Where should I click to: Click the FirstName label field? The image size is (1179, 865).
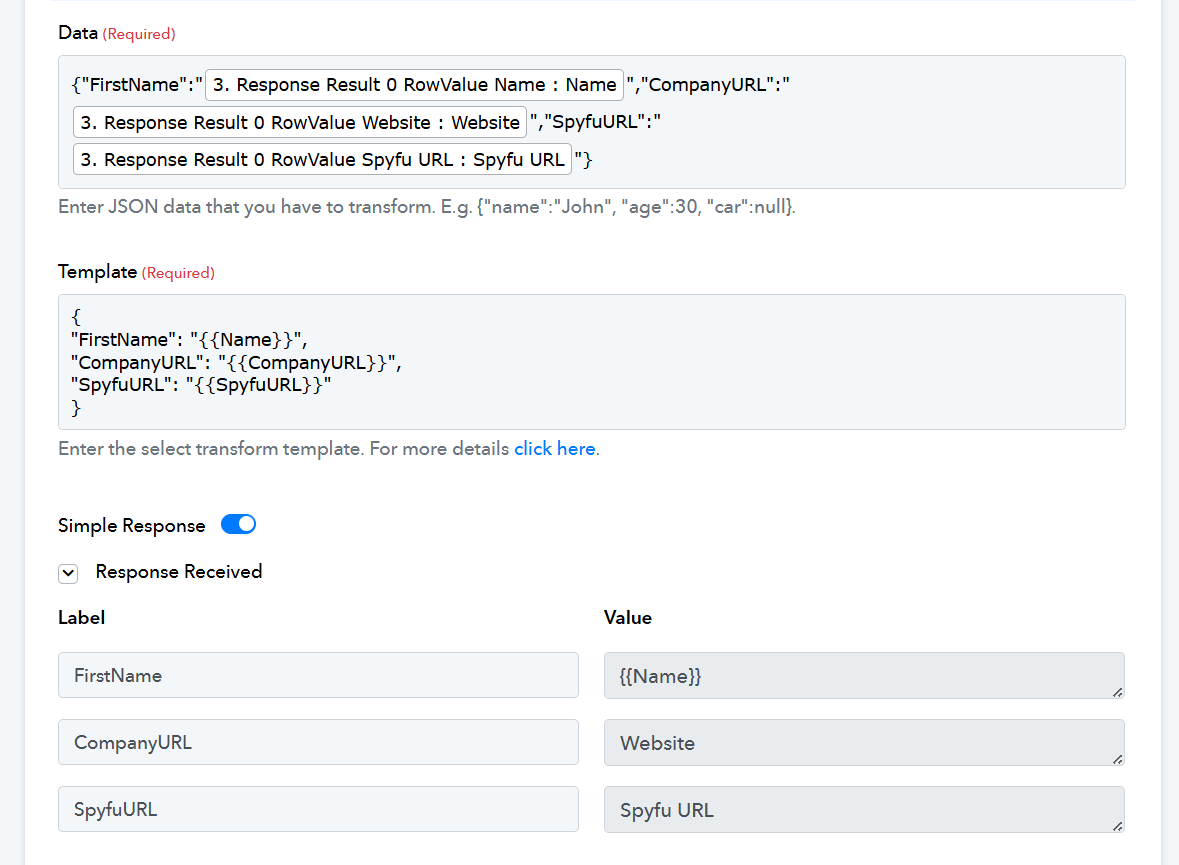(x=318, y=675)
